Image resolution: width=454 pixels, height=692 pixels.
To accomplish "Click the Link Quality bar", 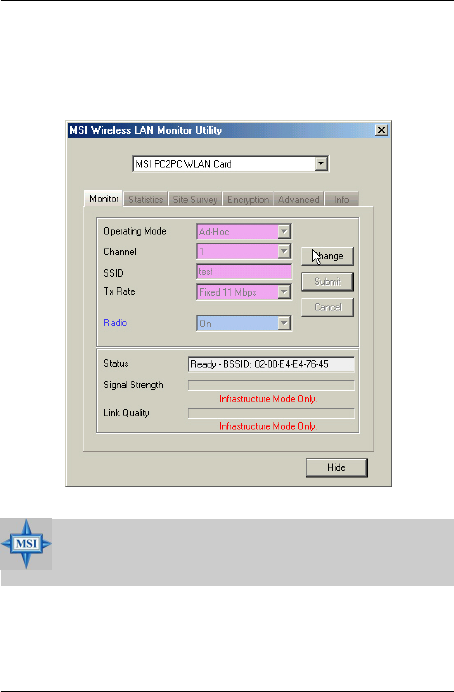I will 271,413.
